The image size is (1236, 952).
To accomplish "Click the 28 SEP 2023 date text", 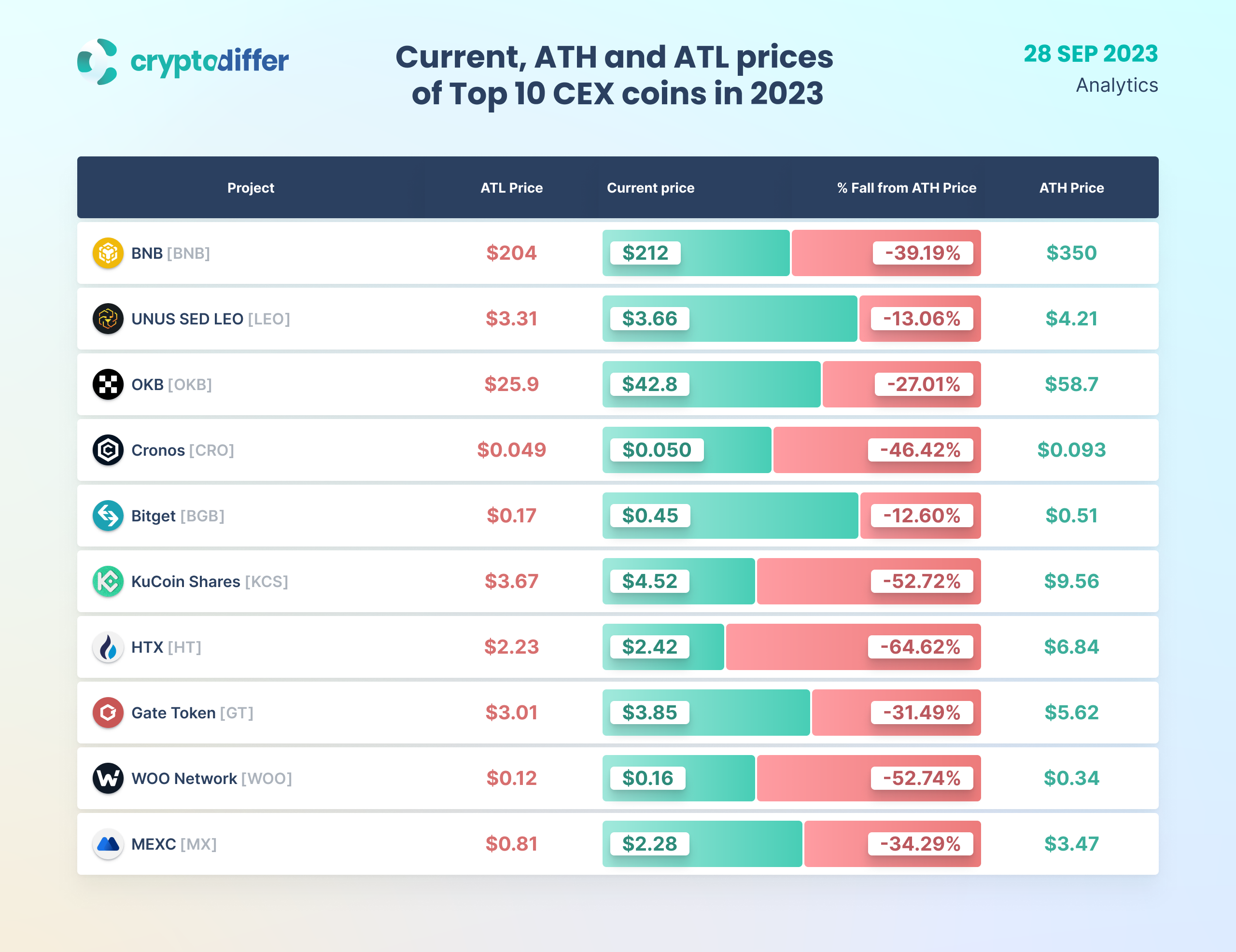I will 1090,55.
